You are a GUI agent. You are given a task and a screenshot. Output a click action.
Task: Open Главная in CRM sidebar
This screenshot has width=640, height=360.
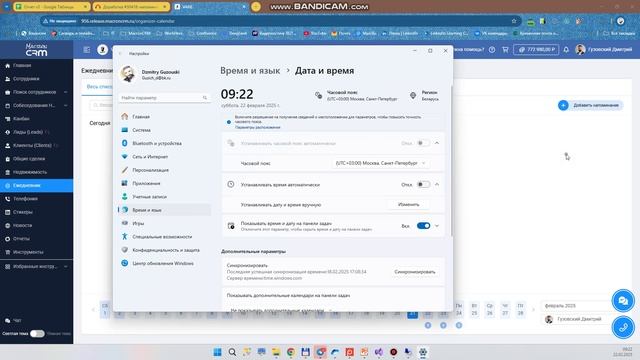[22, 65]
